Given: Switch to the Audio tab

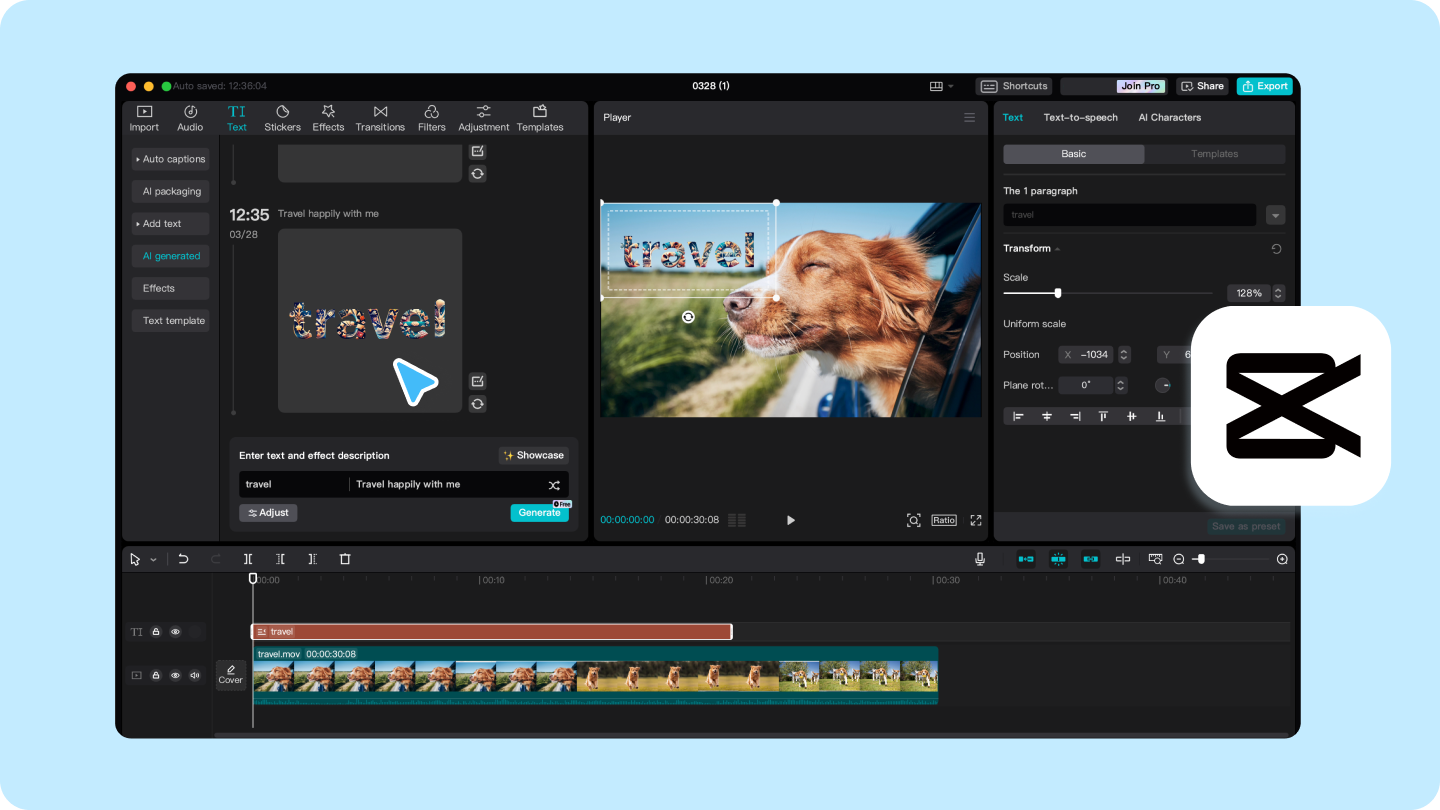Looking at the screenshot, I should pos(190,118).
